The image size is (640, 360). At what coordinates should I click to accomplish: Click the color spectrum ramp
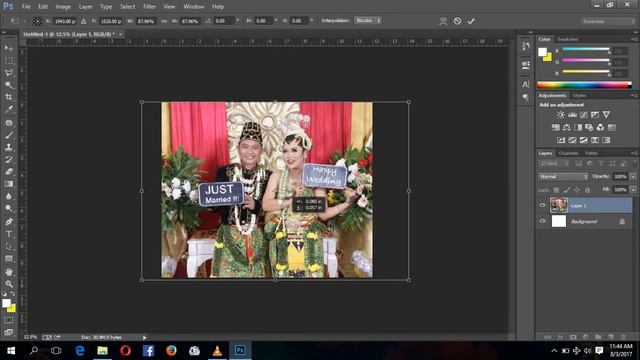[584, 85]
